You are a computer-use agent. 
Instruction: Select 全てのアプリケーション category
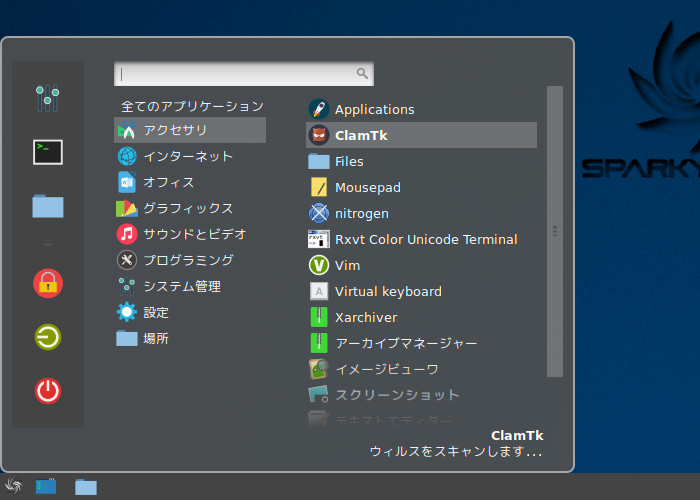[192, 106]
